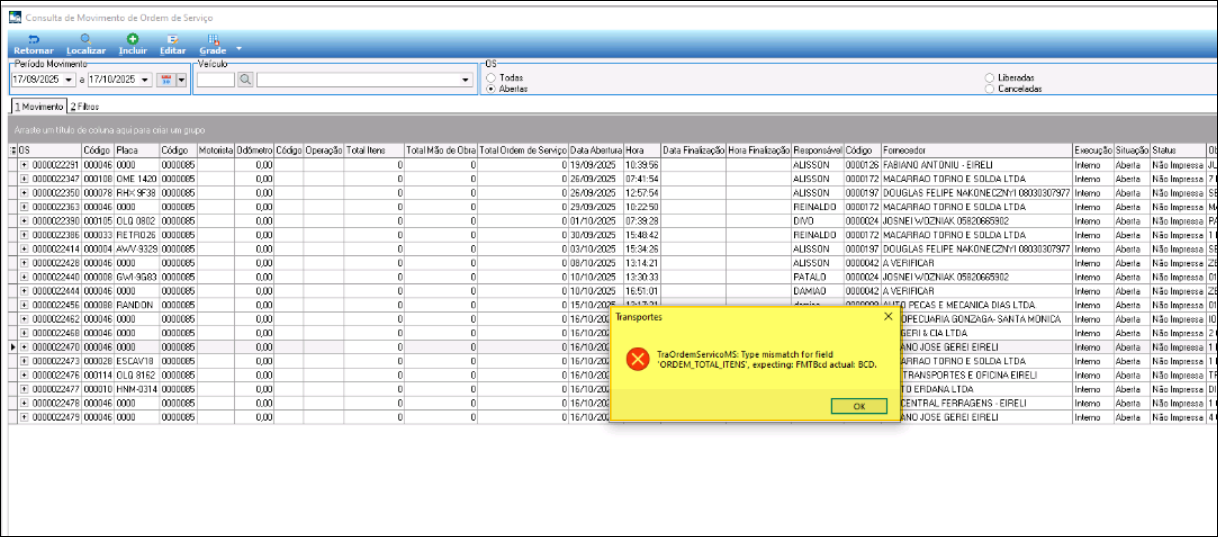
Task: Switch to the 2 Filtros tab
Action: pos(85,105)
